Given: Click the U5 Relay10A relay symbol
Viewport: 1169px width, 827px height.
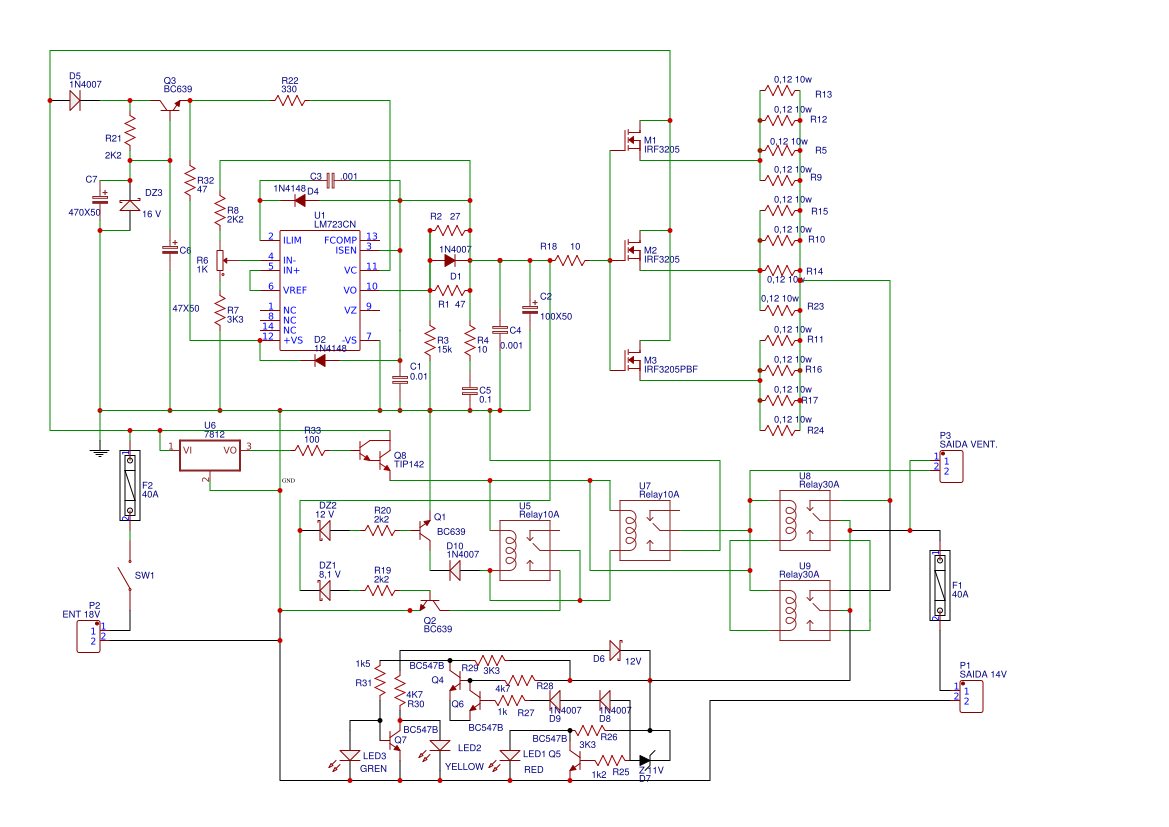Looking at the screenshot, I should click(x=525, y=550).
